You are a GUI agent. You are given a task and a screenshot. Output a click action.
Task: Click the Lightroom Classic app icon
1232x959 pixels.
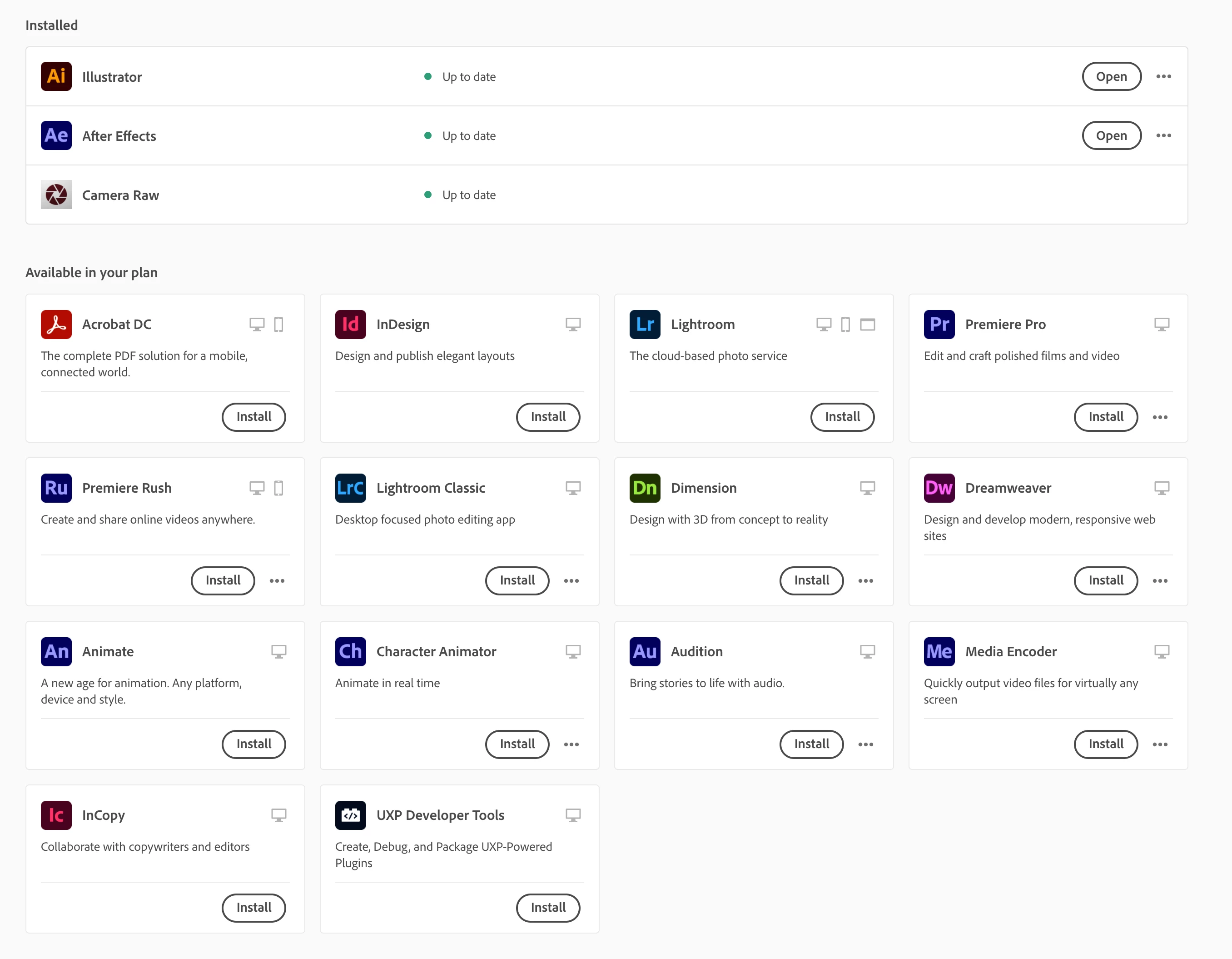click(350, 488)
